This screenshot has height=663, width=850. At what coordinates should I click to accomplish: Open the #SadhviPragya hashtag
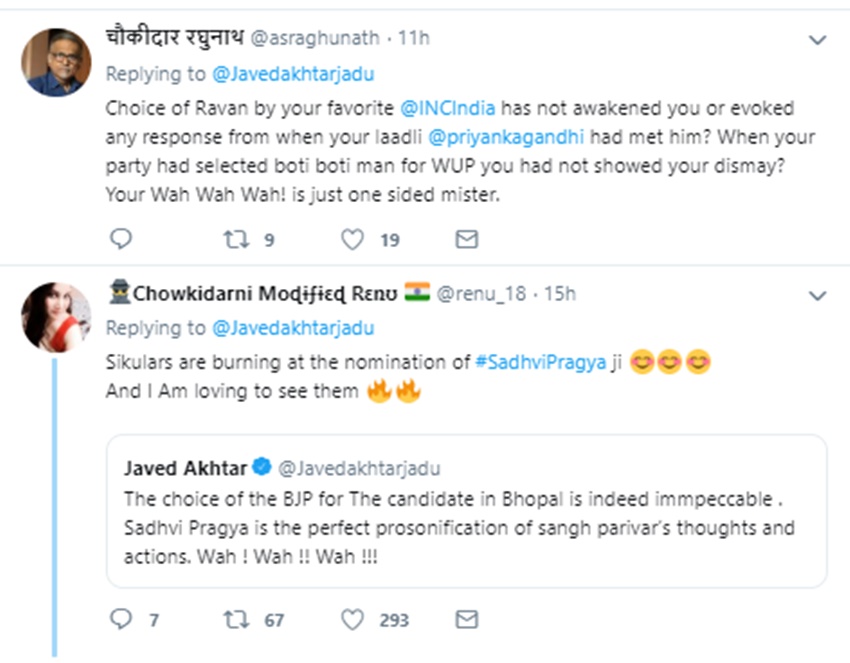point(540,364)
